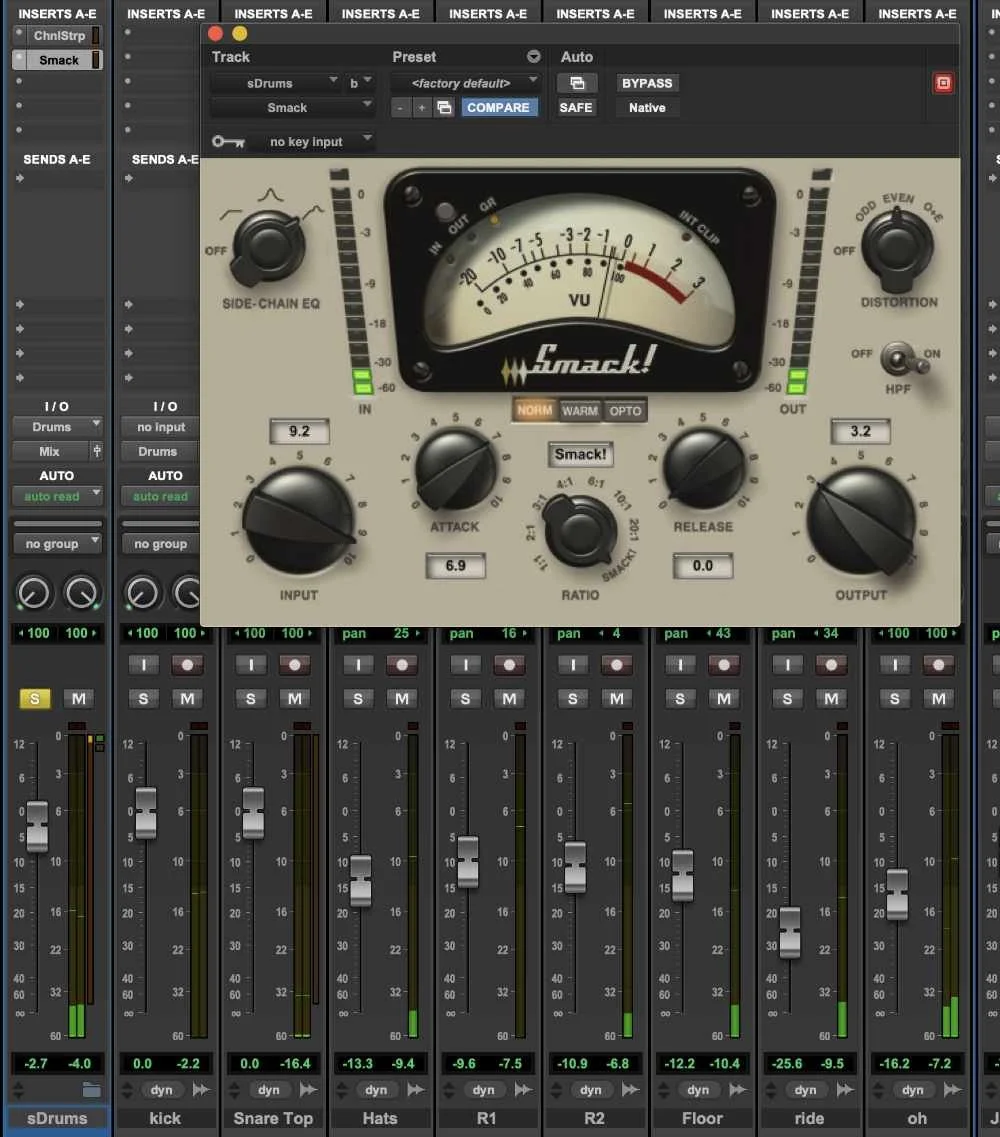Image resolution: width=1000 pixels, height=1137 pixels.
Task: Solo the Hats track
Action: click(x=358, y=698)
